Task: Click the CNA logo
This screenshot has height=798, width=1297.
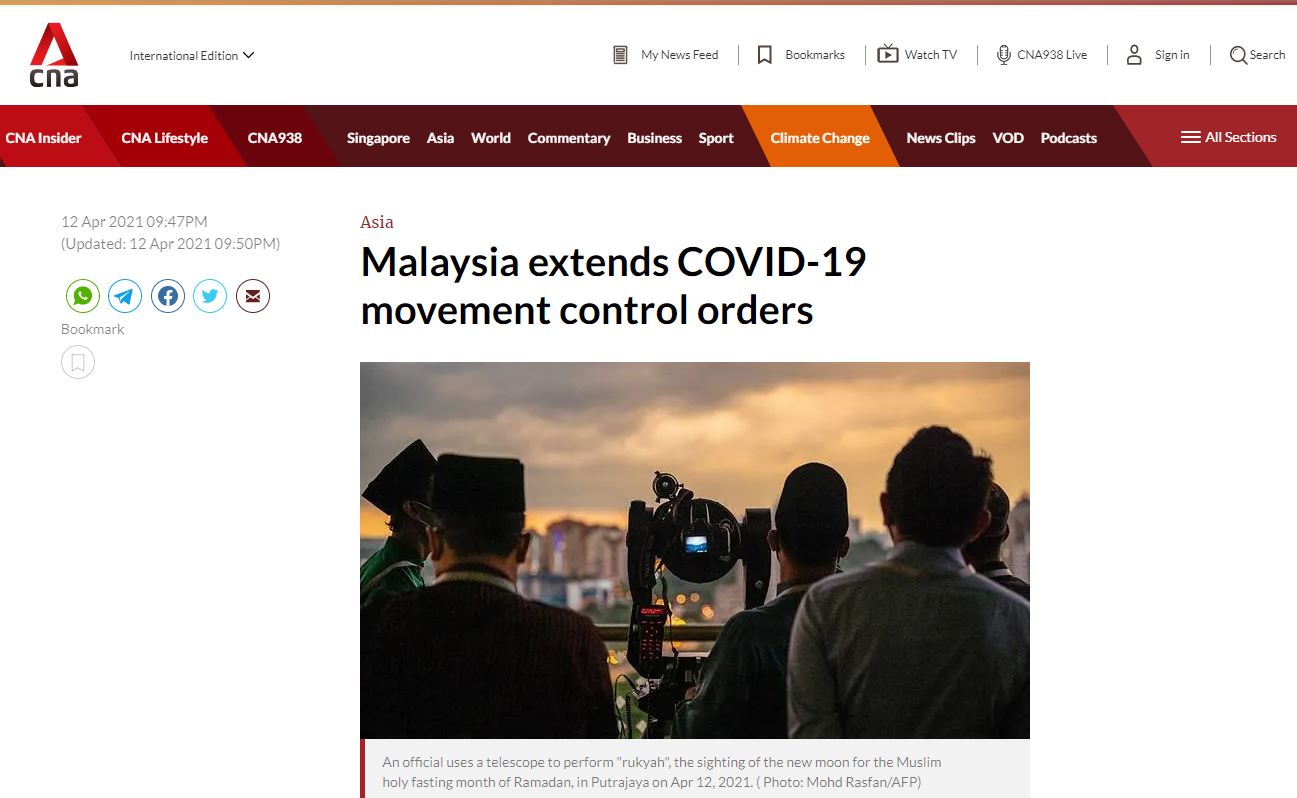Action: point(54,56)
